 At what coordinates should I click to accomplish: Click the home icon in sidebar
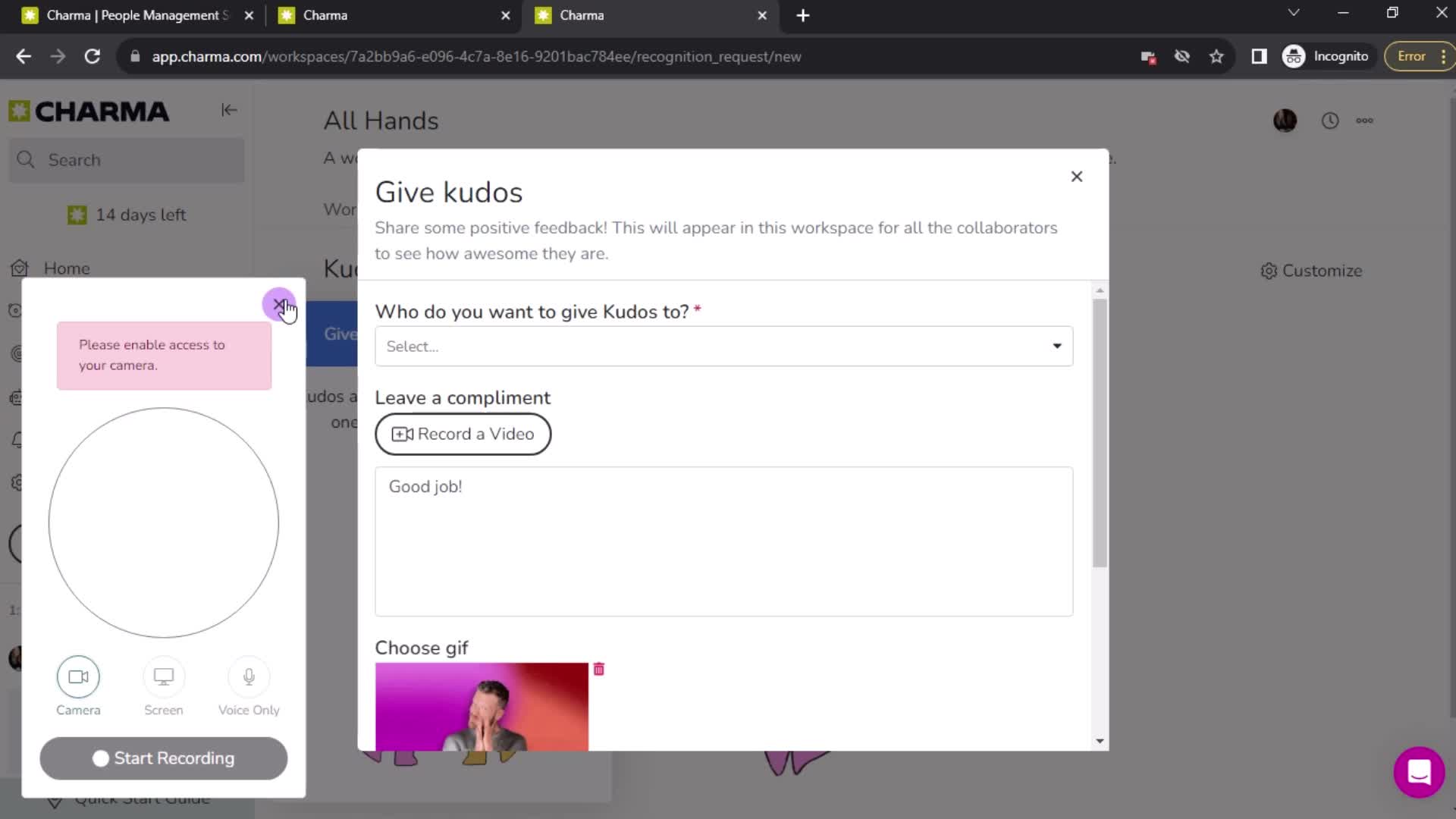[20, 268]
